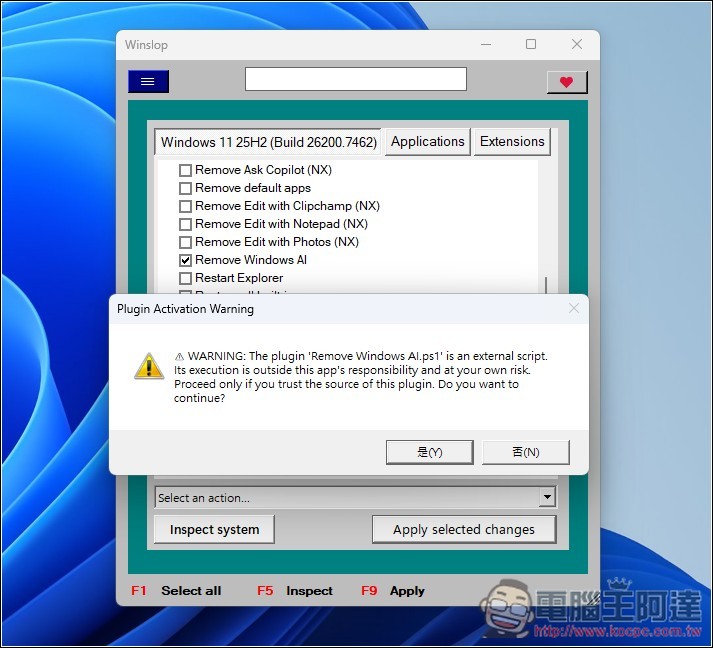Click Inspect system button
This screenshot has width=713, height=648.
coord(214,529)
